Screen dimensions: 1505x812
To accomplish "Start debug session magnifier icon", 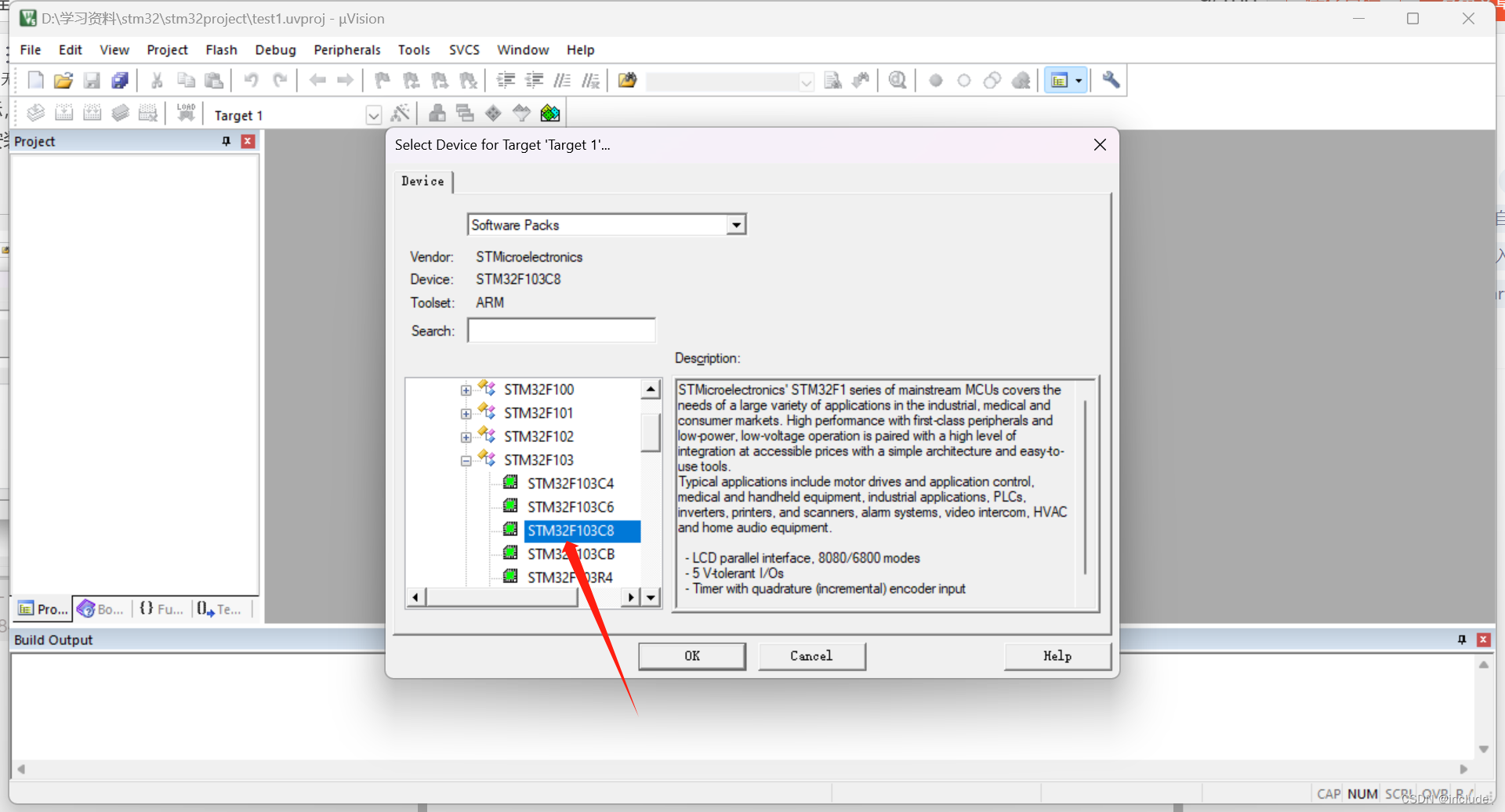I will [x=898, y=80].
